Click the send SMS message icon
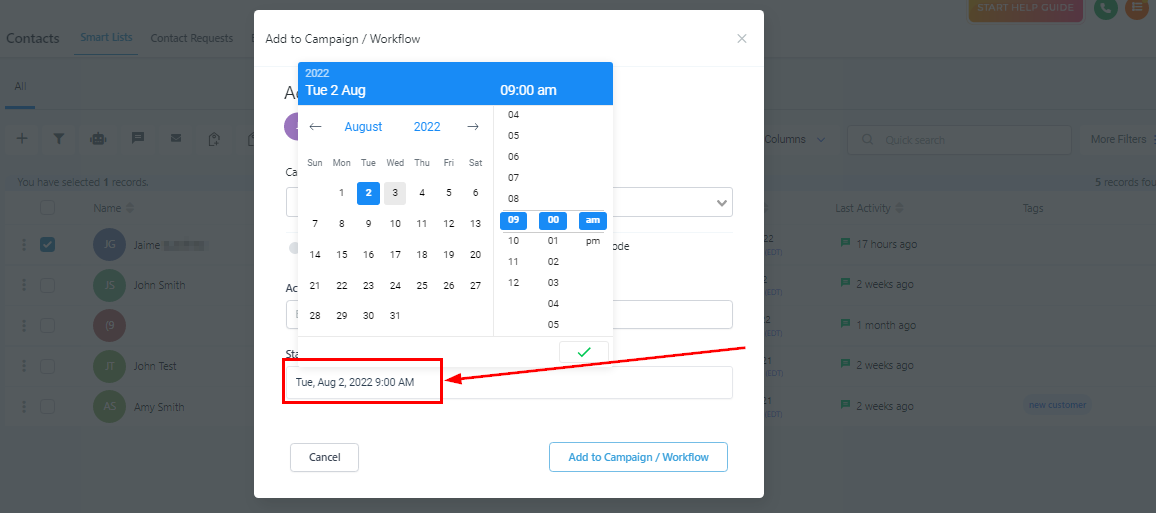The height and width of the screenshot is (513, 1156). [138, 138]
